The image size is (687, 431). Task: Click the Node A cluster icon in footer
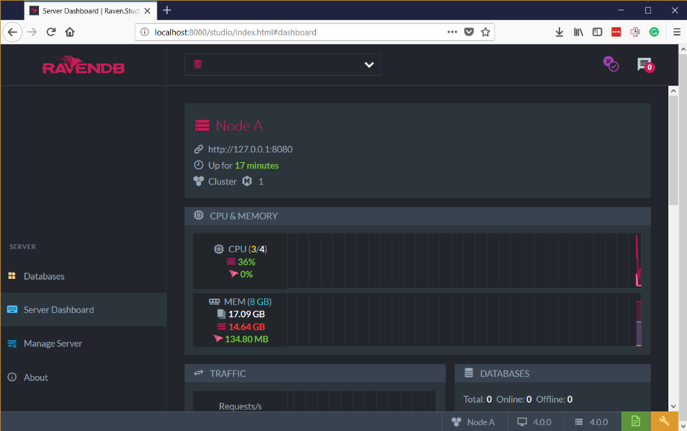coord(456,422)
